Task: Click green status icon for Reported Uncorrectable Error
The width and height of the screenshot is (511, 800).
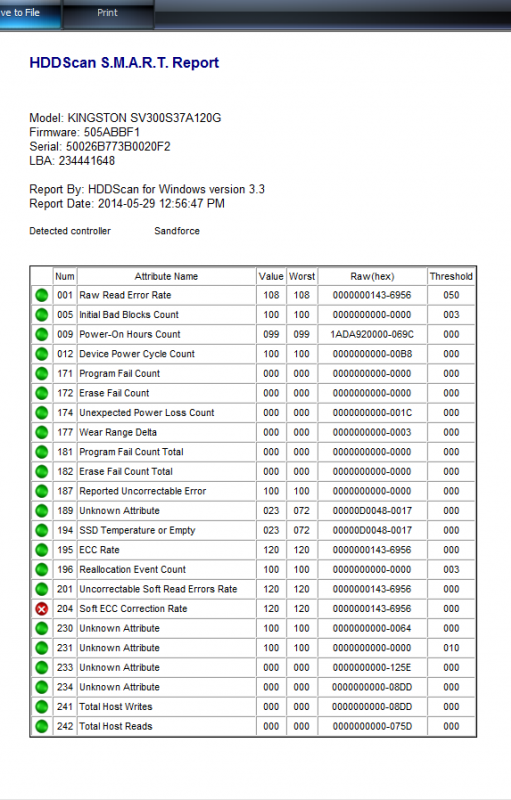Action: click(x=42, y=491)
